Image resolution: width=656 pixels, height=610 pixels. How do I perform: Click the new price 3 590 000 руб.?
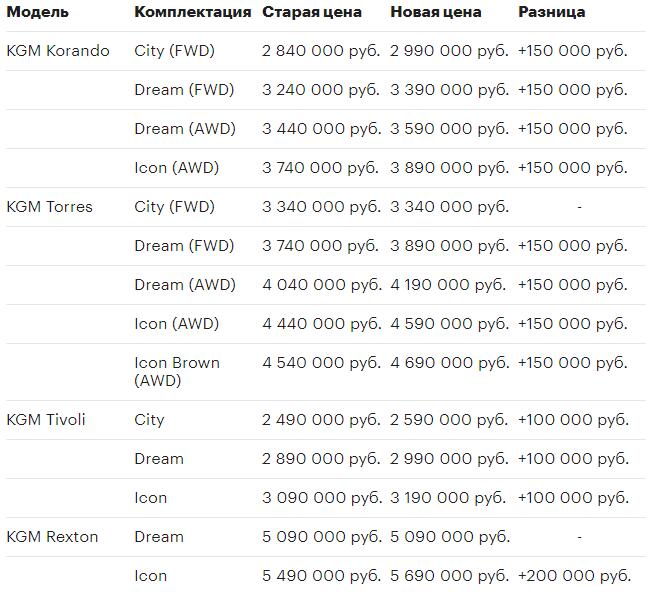coord(449,129)
